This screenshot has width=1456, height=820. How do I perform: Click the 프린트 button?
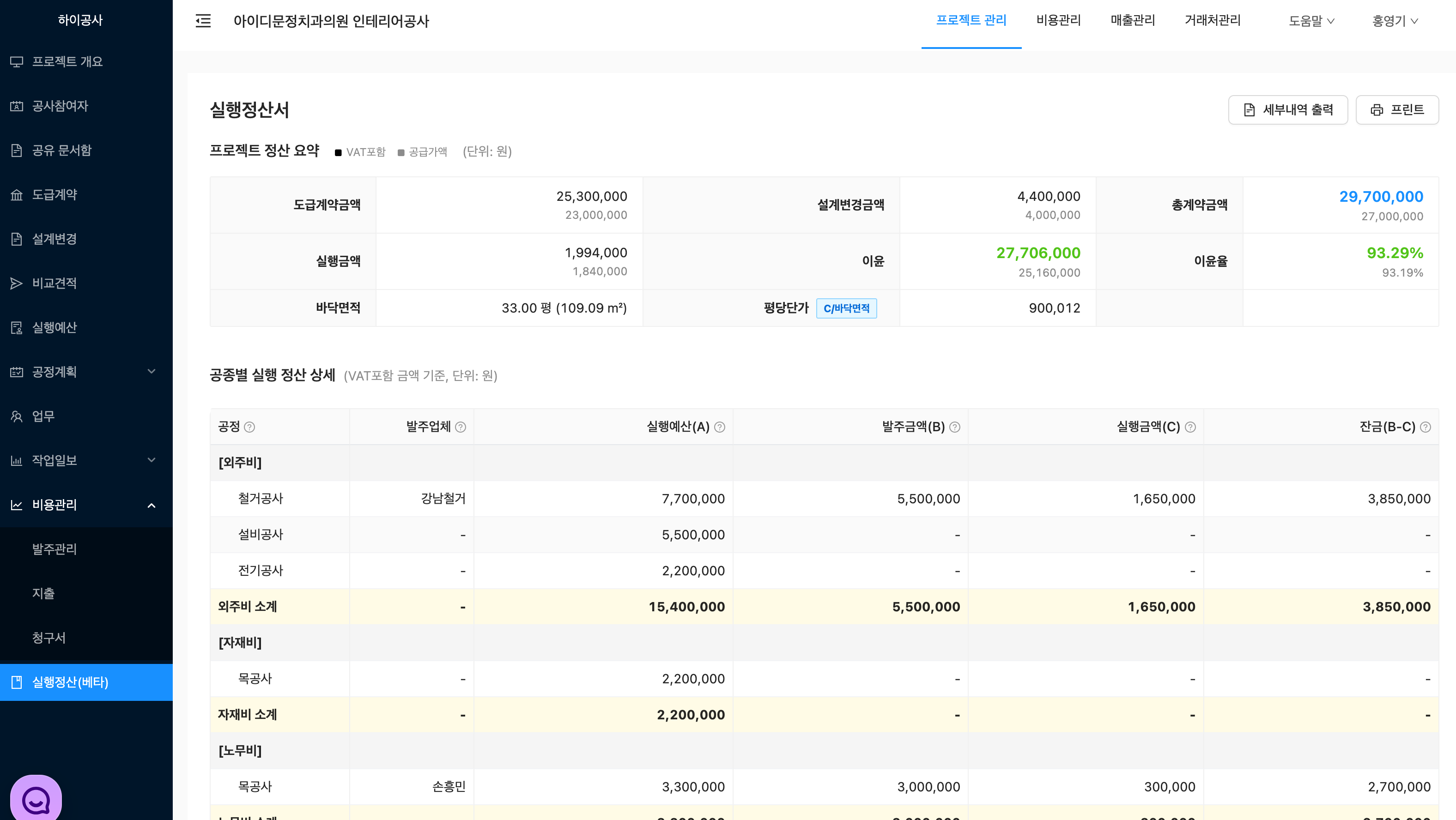[x=1397, y=109]
